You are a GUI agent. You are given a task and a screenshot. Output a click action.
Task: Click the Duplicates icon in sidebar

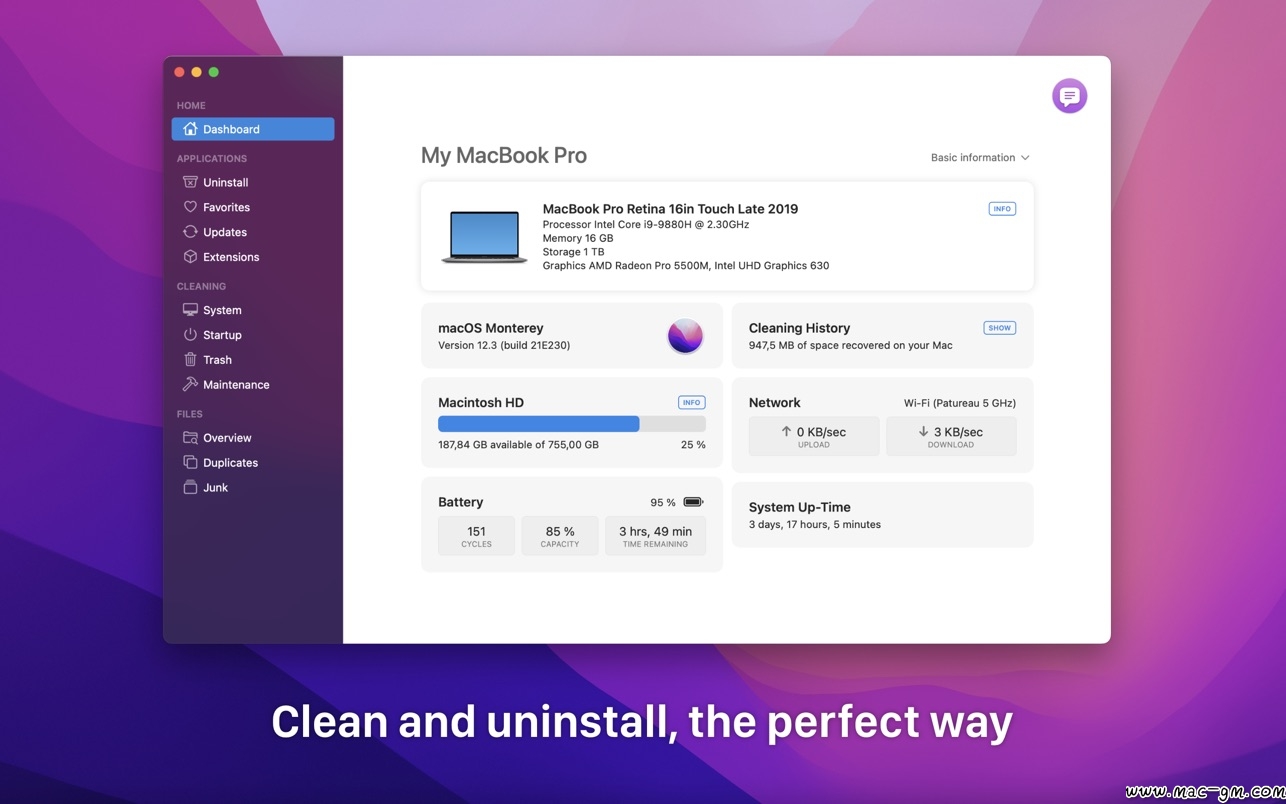click(190, 463)
